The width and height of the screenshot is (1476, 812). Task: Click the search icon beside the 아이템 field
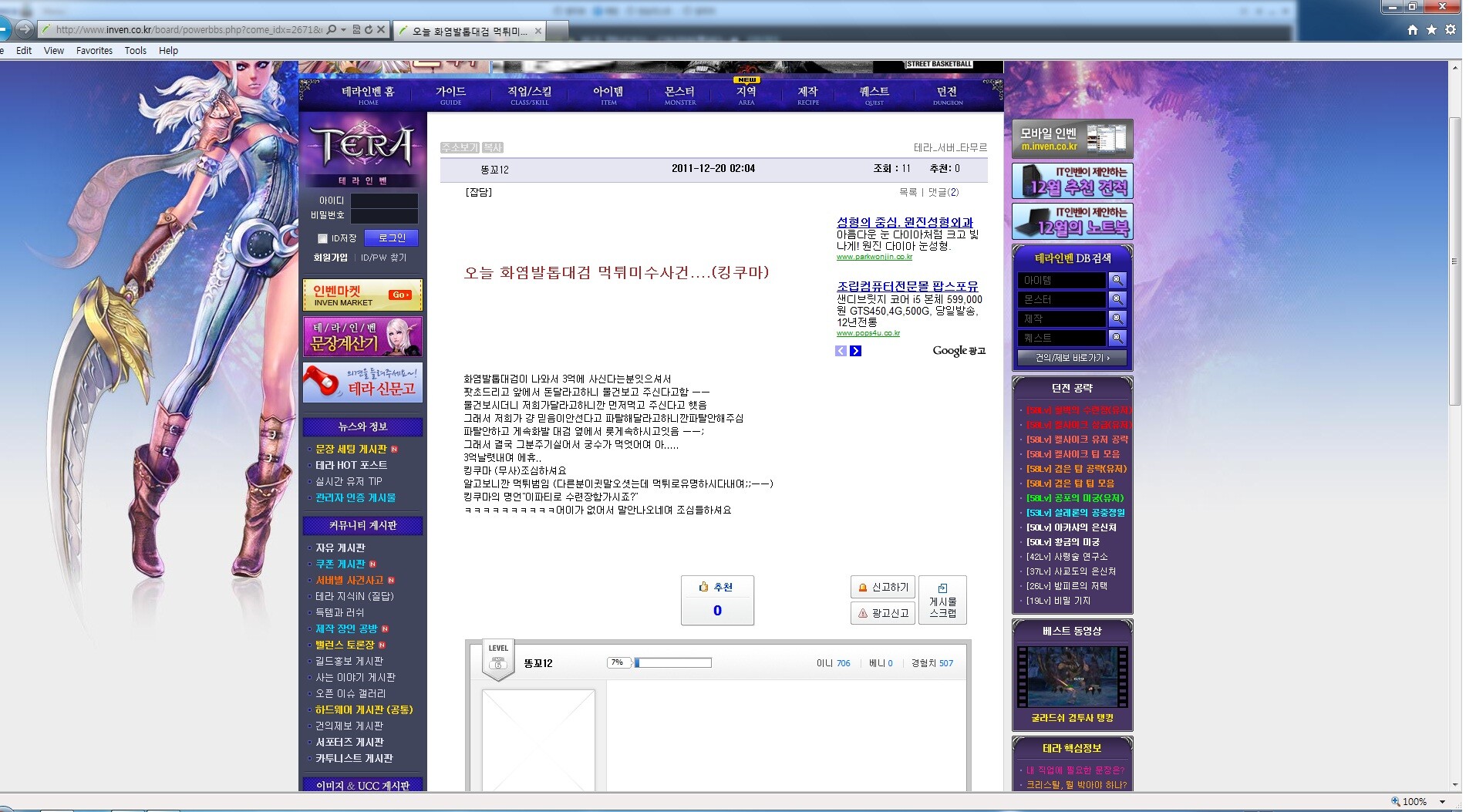[1117, 280]
